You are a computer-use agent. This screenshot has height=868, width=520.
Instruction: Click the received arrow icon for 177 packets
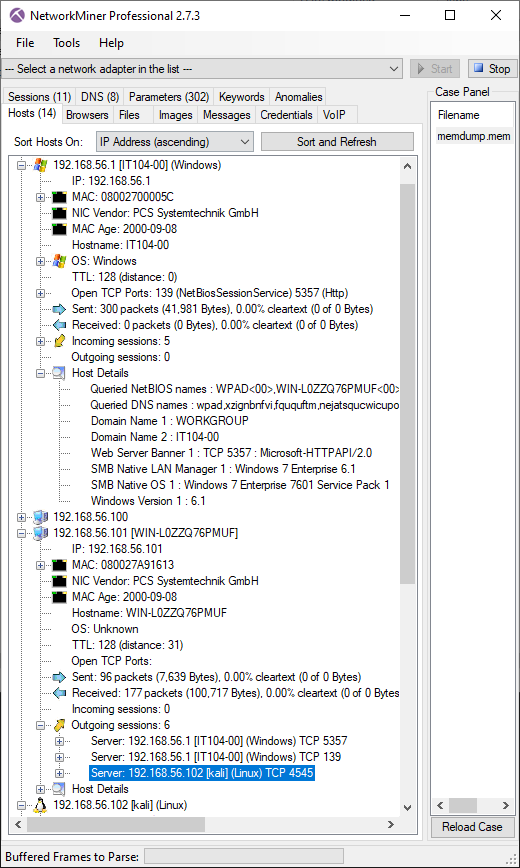coord(59,693)
